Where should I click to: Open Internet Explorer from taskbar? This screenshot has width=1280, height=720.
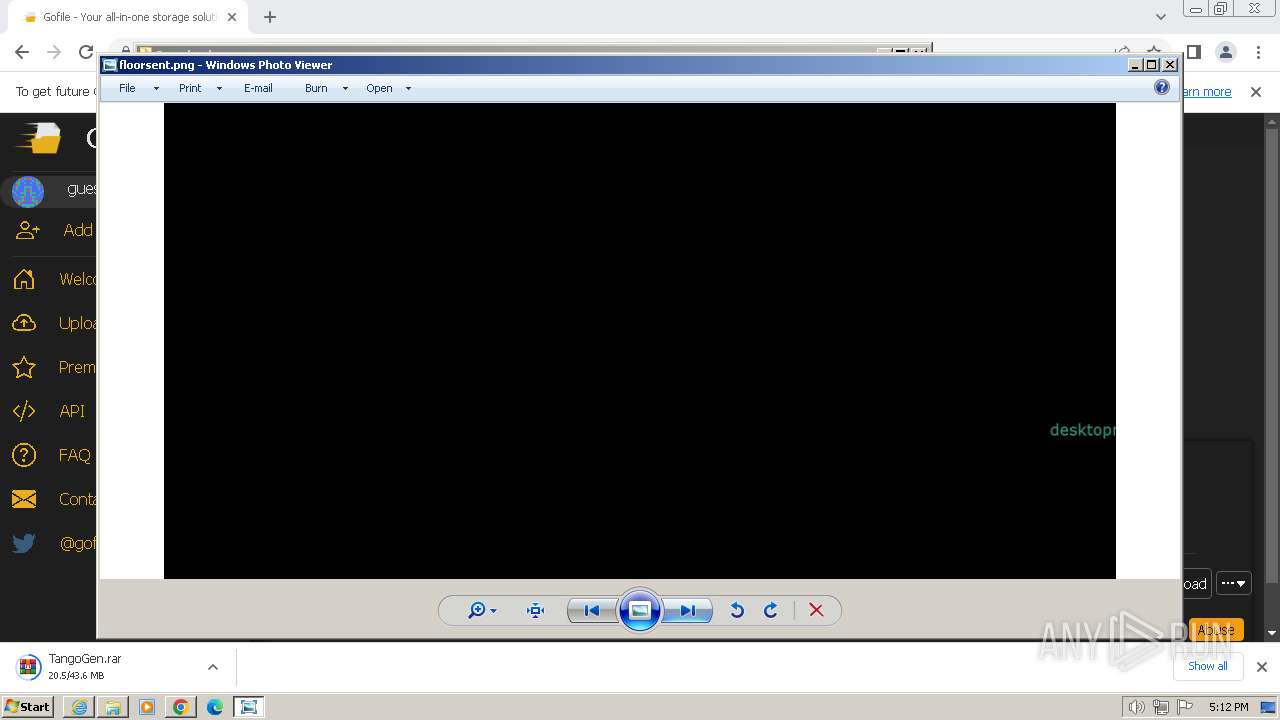[x=79, y=707]
